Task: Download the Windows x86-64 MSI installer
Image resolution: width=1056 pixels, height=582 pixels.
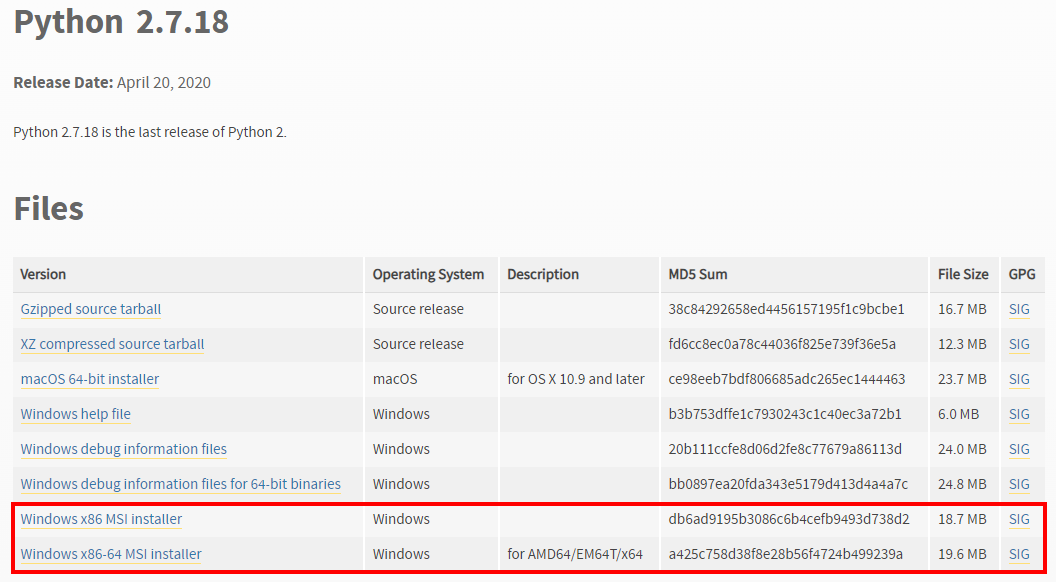Action: [111, 554]
